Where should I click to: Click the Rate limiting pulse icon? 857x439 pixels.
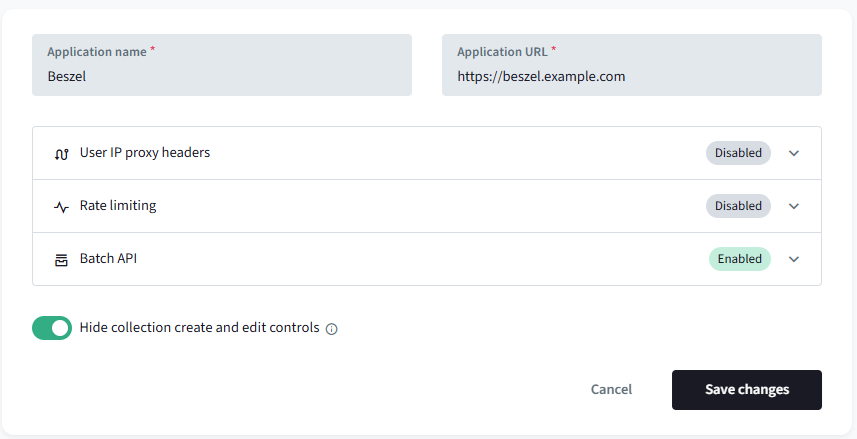61,207
